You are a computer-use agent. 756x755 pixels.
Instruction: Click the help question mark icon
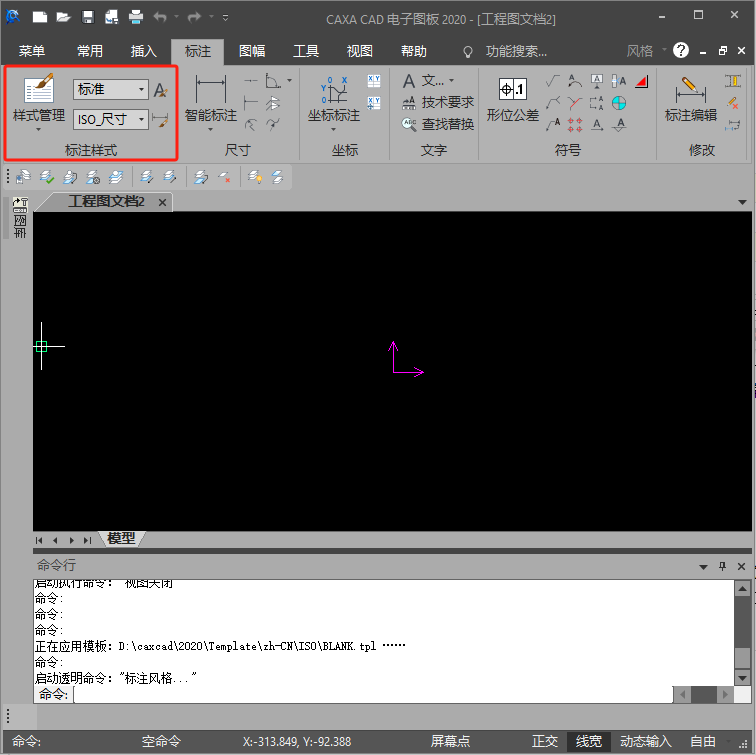click(x=681, y=50)
